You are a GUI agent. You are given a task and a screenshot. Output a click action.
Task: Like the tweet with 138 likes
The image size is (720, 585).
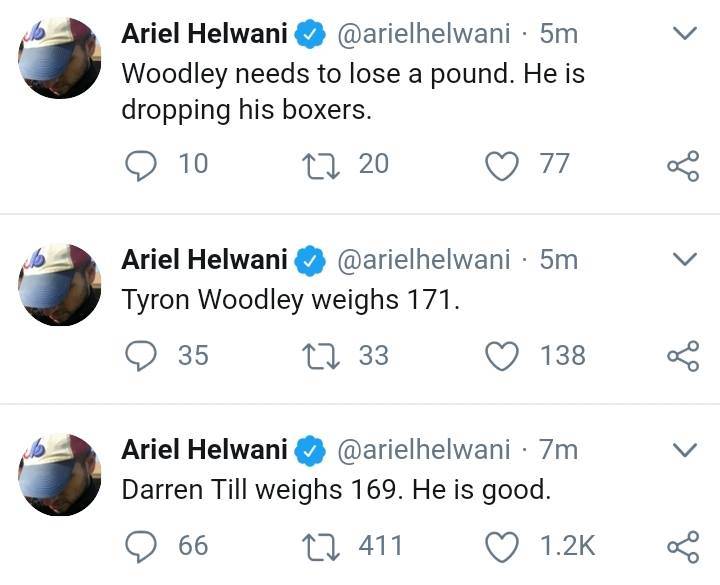coord(502,356)
